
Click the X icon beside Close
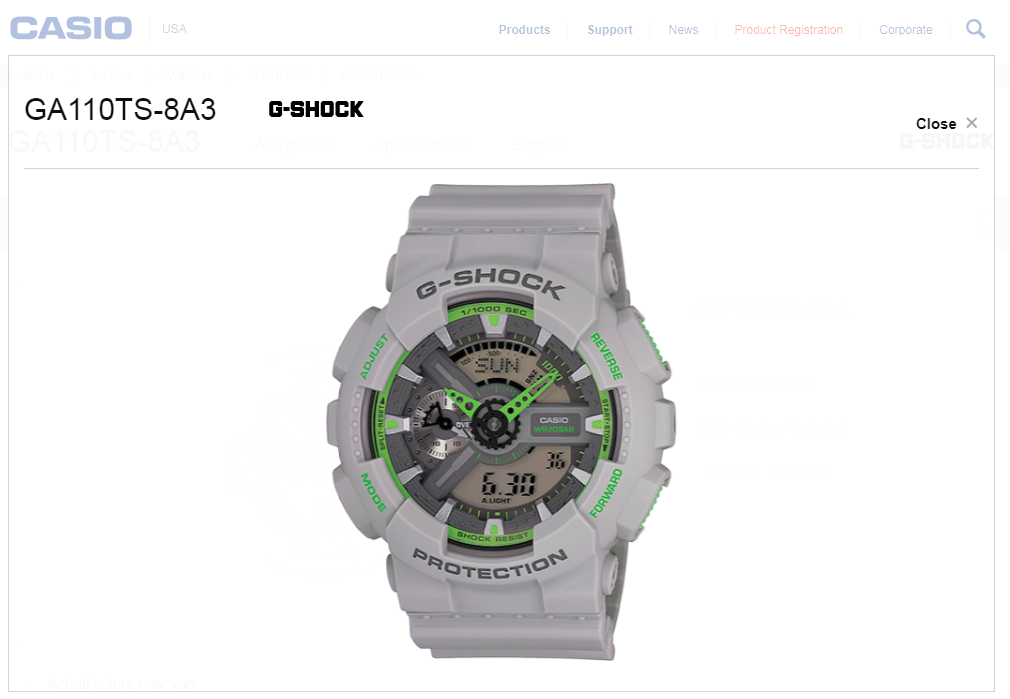972,122
